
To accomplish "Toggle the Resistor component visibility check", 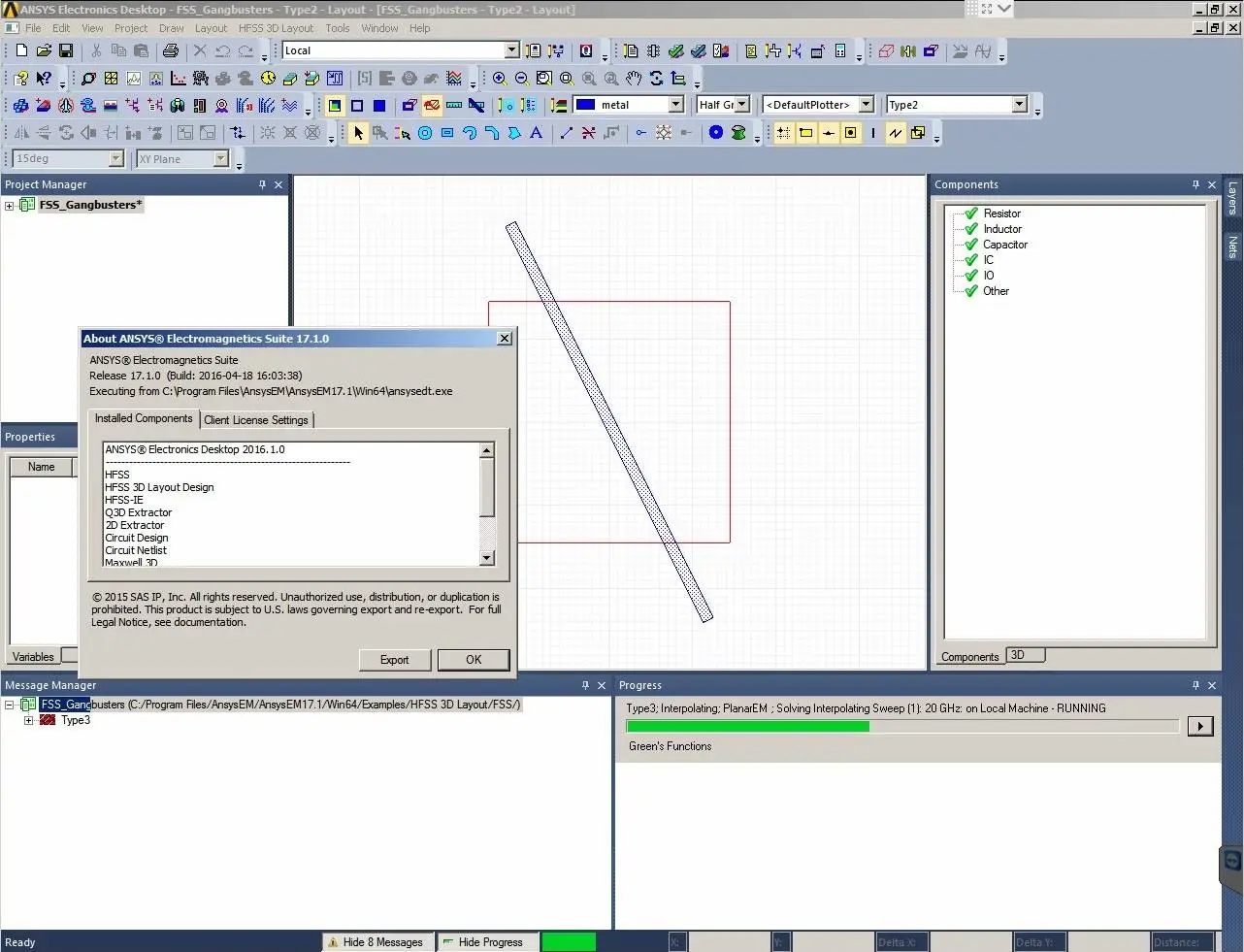I will coord(970,213).
